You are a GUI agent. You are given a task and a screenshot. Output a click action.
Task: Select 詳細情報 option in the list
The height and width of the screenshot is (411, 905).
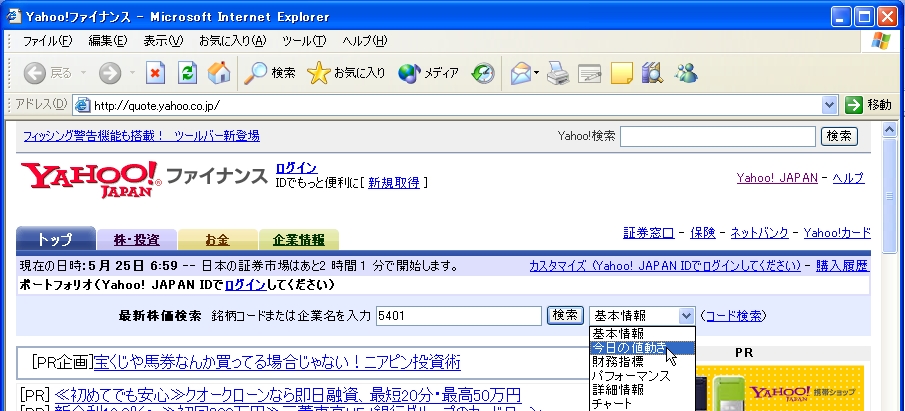click(642, 390)
